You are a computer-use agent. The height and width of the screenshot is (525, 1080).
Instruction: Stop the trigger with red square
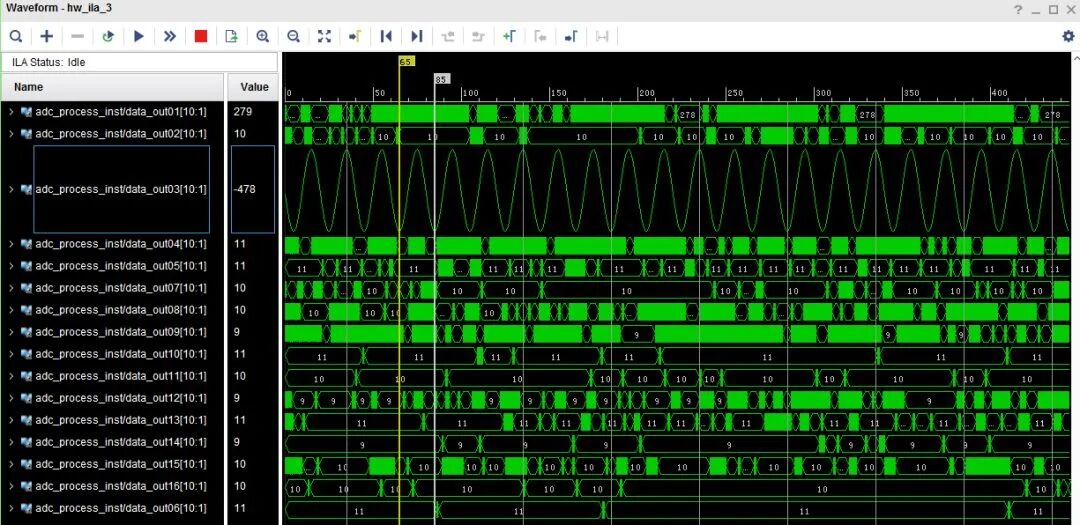(201, 36)
